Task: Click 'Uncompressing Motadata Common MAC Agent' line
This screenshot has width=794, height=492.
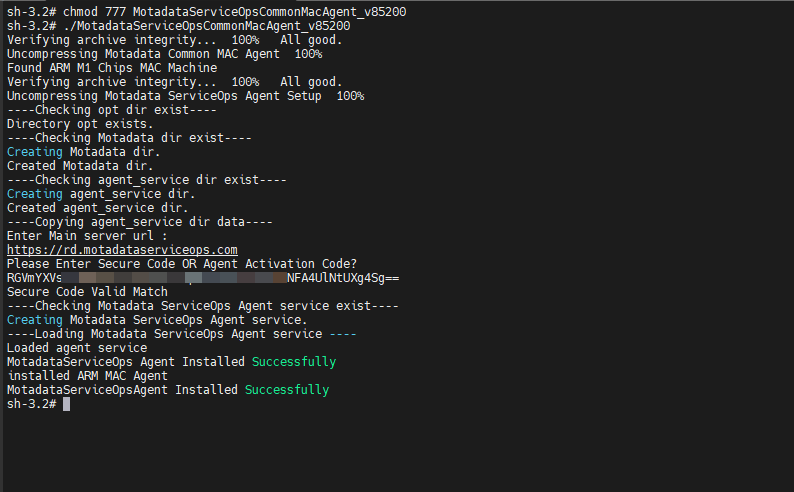Action: point(164,53)
